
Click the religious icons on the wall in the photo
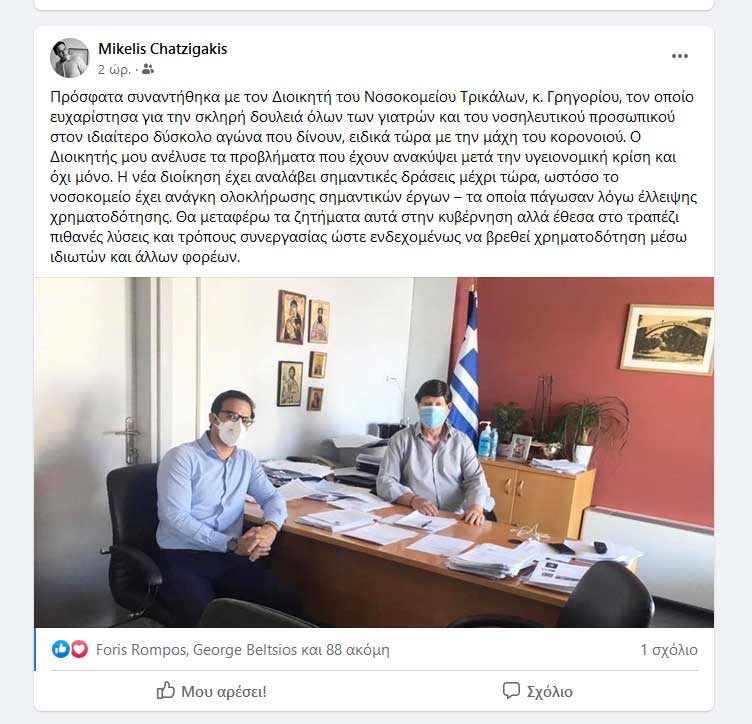tap(303, 350)
